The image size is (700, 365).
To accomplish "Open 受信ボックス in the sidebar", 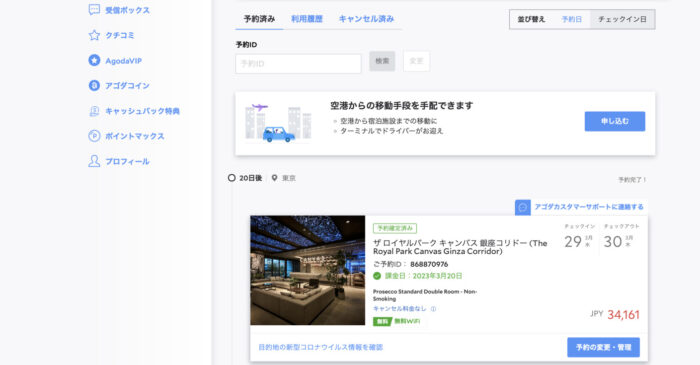I will click(127, 10).
